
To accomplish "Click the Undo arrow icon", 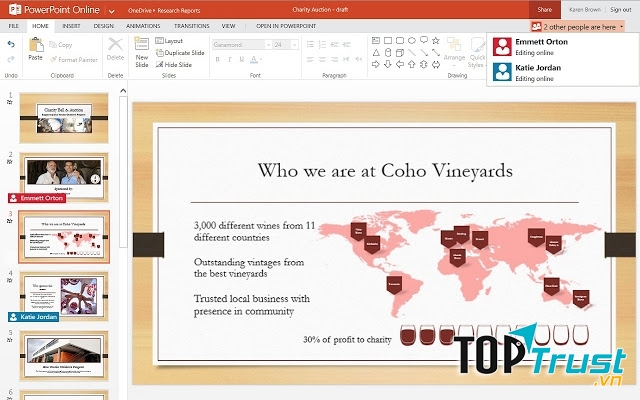I will point(11,44).
